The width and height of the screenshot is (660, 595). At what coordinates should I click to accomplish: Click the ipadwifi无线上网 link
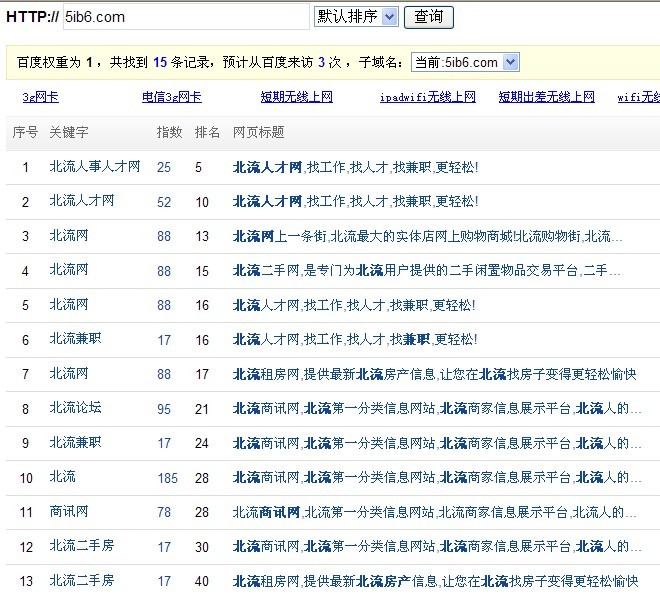427,97
